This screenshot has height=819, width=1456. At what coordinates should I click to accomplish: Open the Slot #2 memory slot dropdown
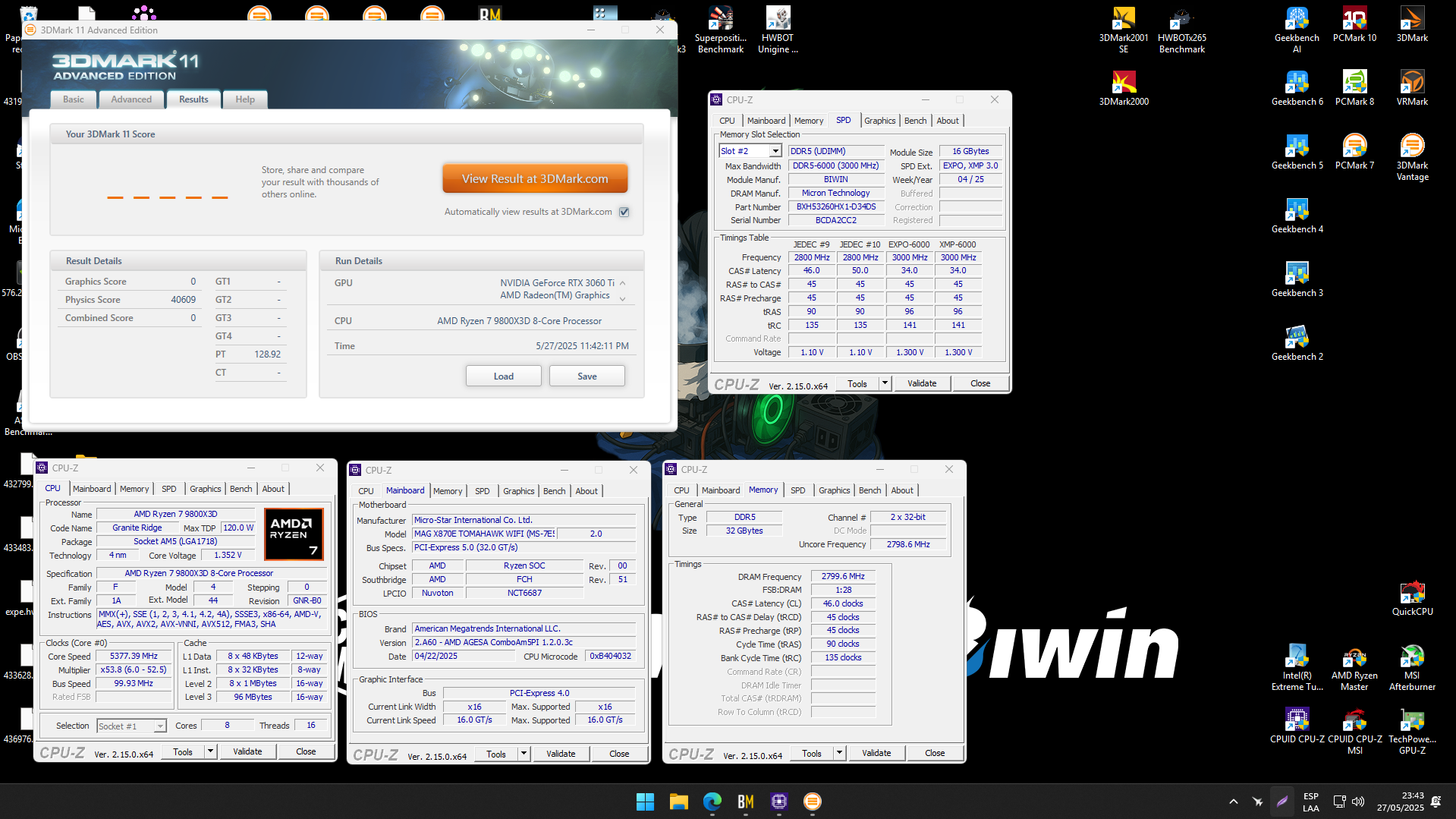(x=775, y=151)
